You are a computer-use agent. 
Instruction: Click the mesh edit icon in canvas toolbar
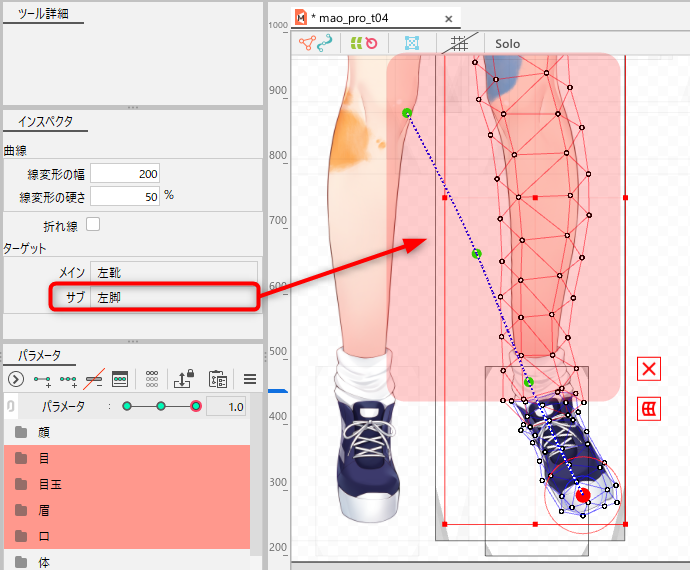411,44
